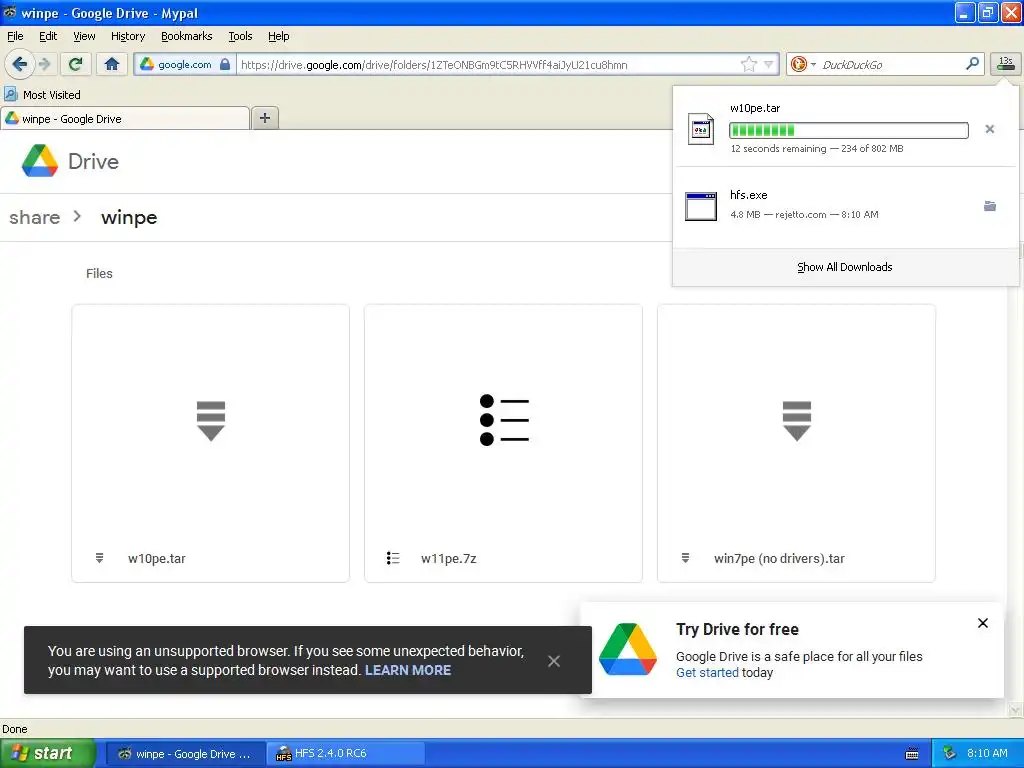Open a new tab with the plus button

(264, 118)
